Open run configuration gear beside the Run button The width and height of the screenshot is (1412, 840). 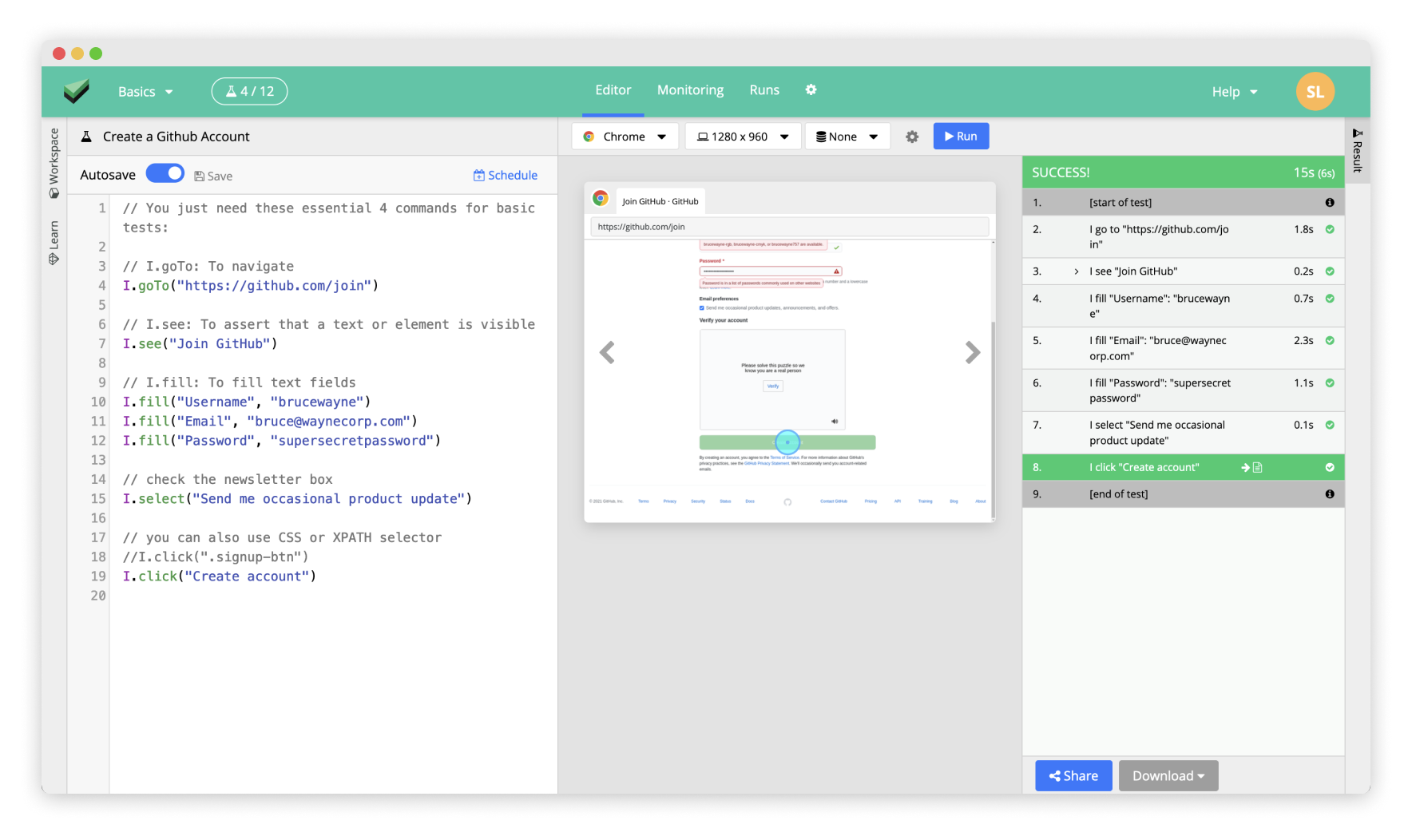[x=911, y=136]
